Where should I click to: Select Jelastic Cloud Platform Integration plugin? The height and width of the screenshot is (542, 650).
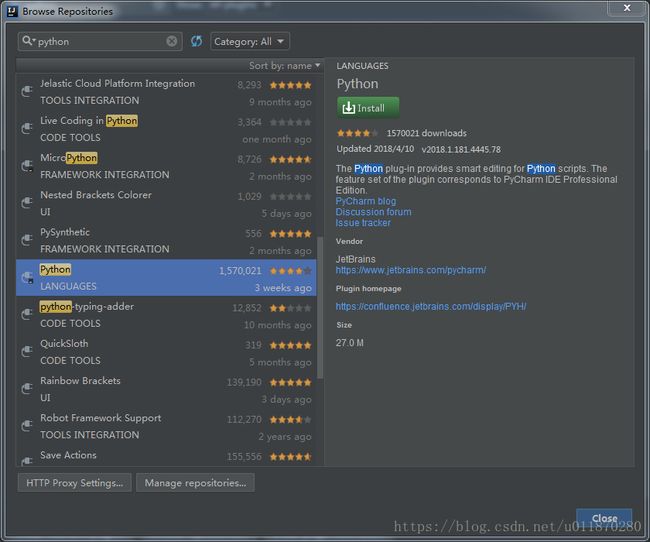point(166,92)
